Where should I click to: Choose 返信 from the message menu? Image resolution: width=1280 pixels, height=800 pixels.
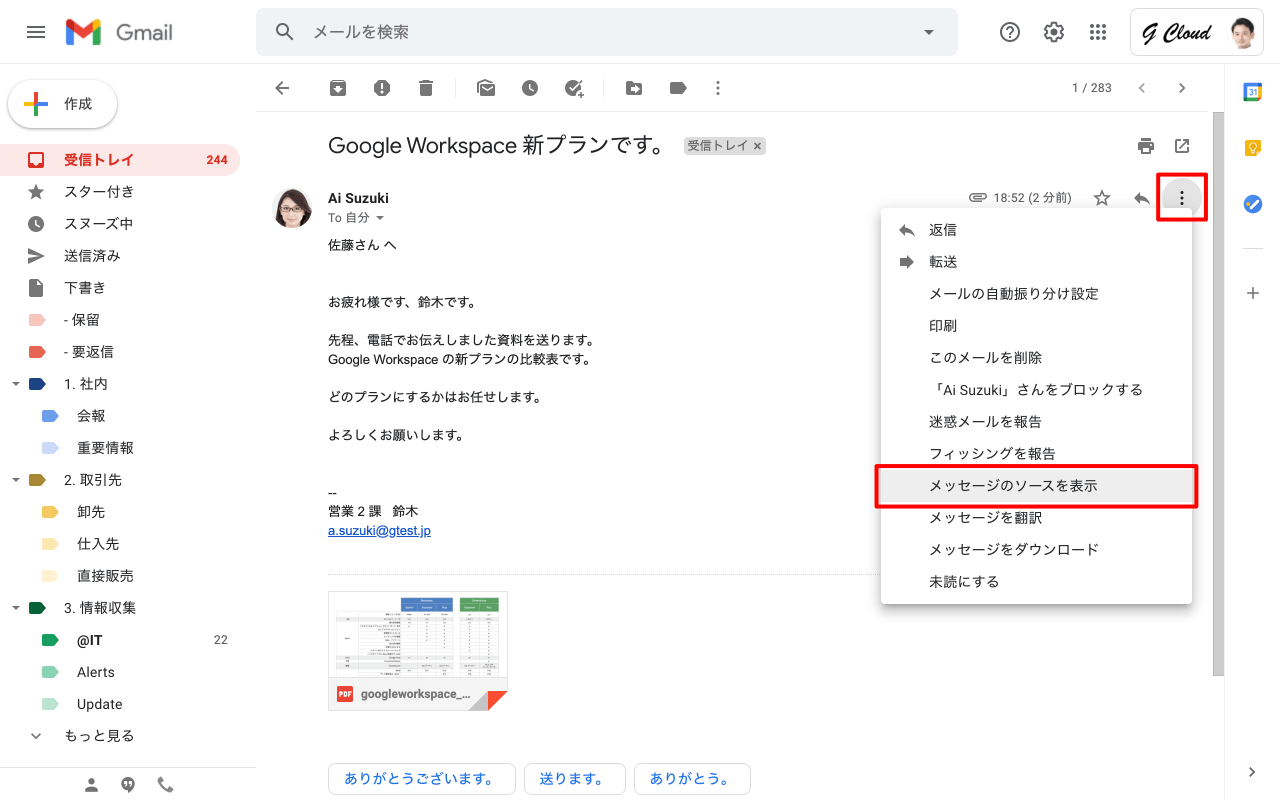coord(1036,230)
